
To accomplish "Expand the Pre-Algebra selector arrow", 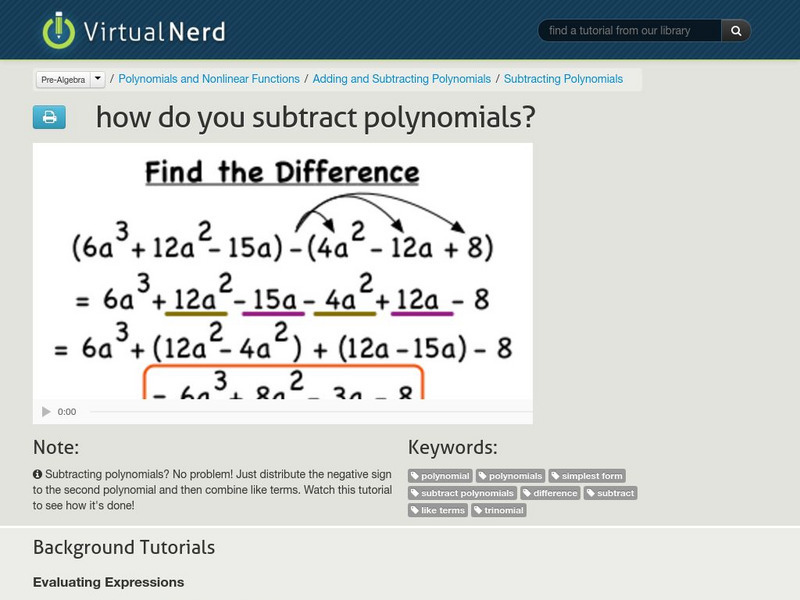I will pos(96,77).
